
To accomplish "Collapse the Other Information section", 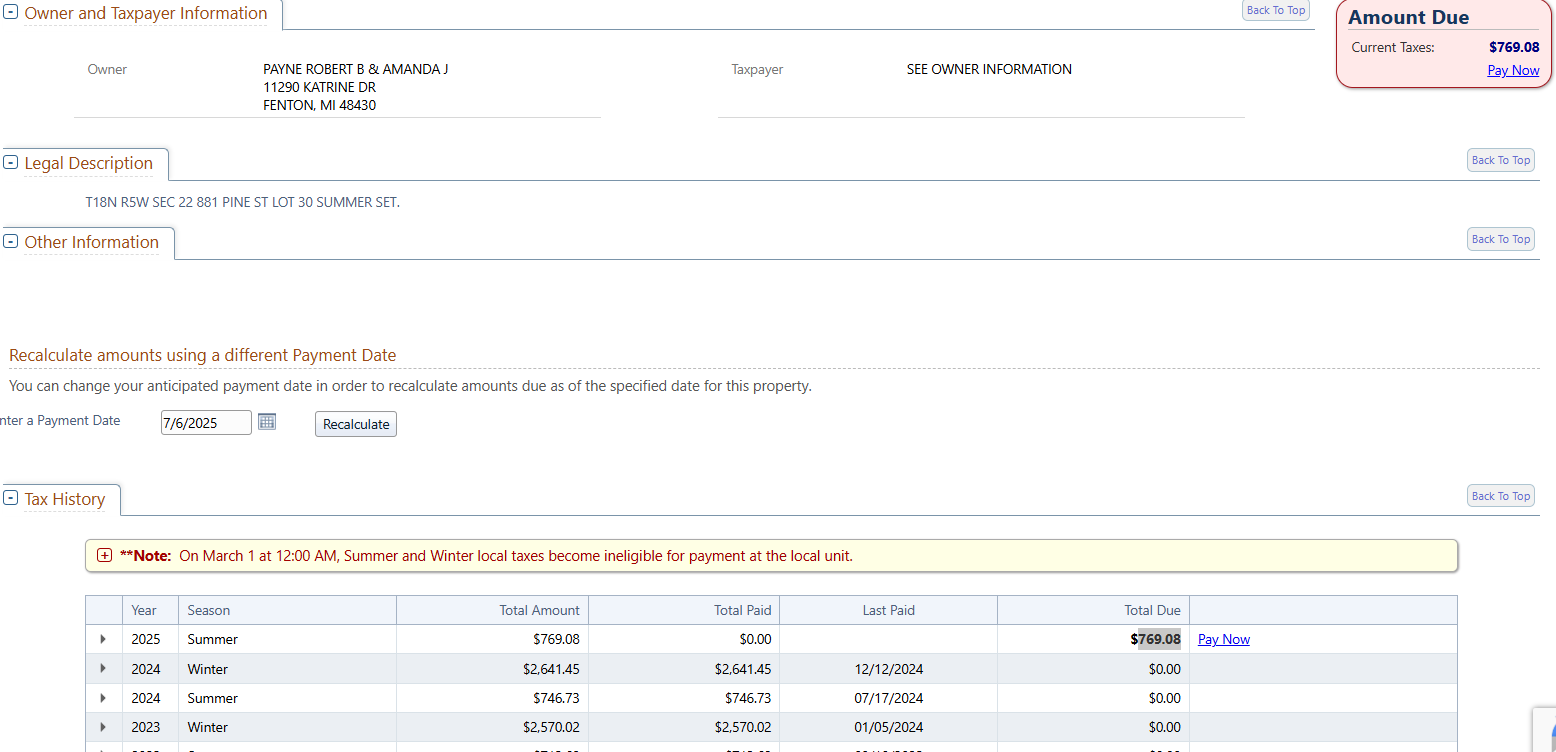I will click(11, 242).
